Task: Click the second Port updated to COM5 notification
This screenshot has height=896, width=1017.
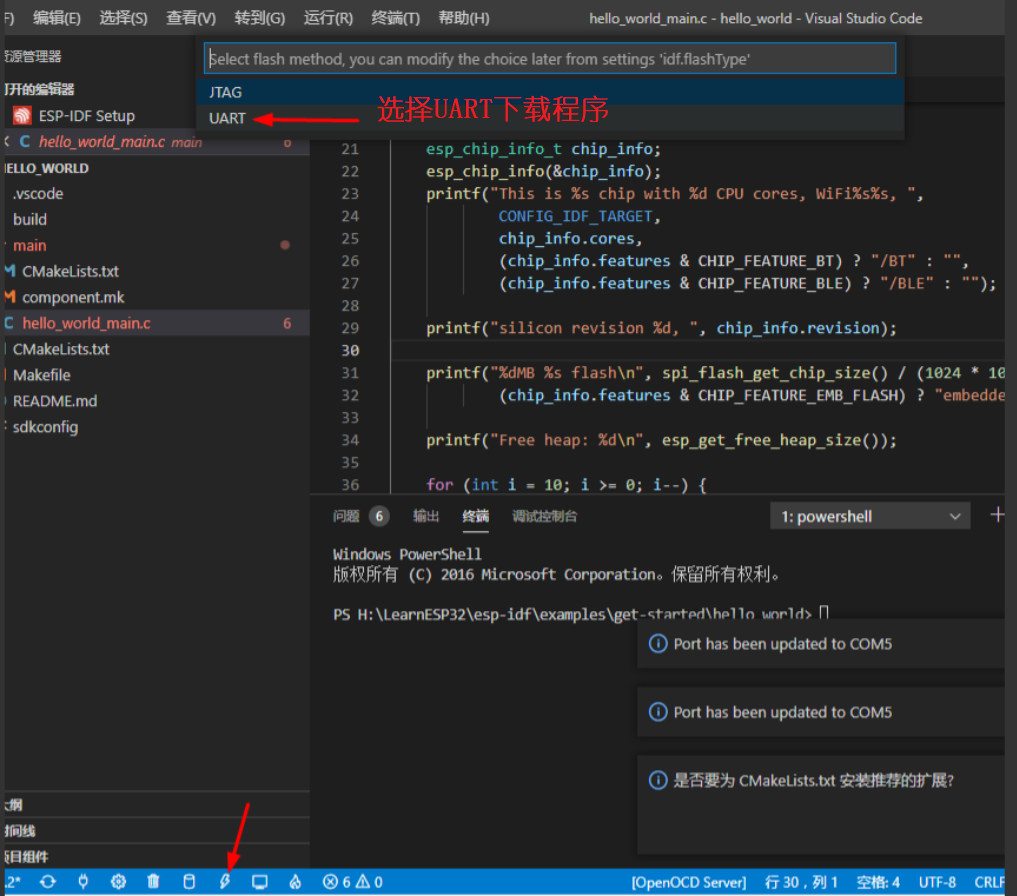Action: 821,712
